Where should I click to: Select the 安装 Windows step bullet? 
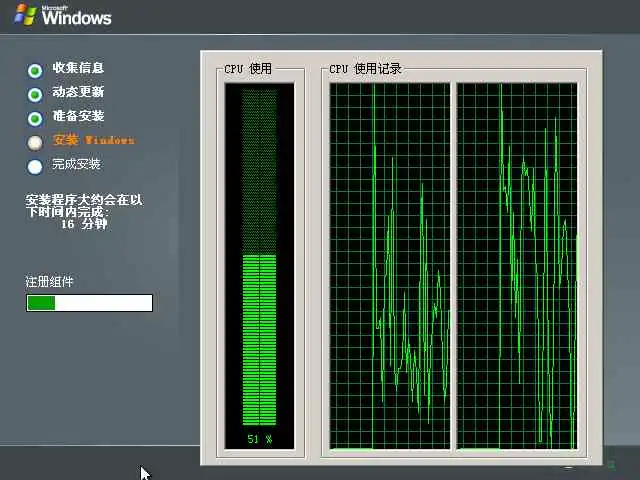pyautogui.click(x=35, y=143)
